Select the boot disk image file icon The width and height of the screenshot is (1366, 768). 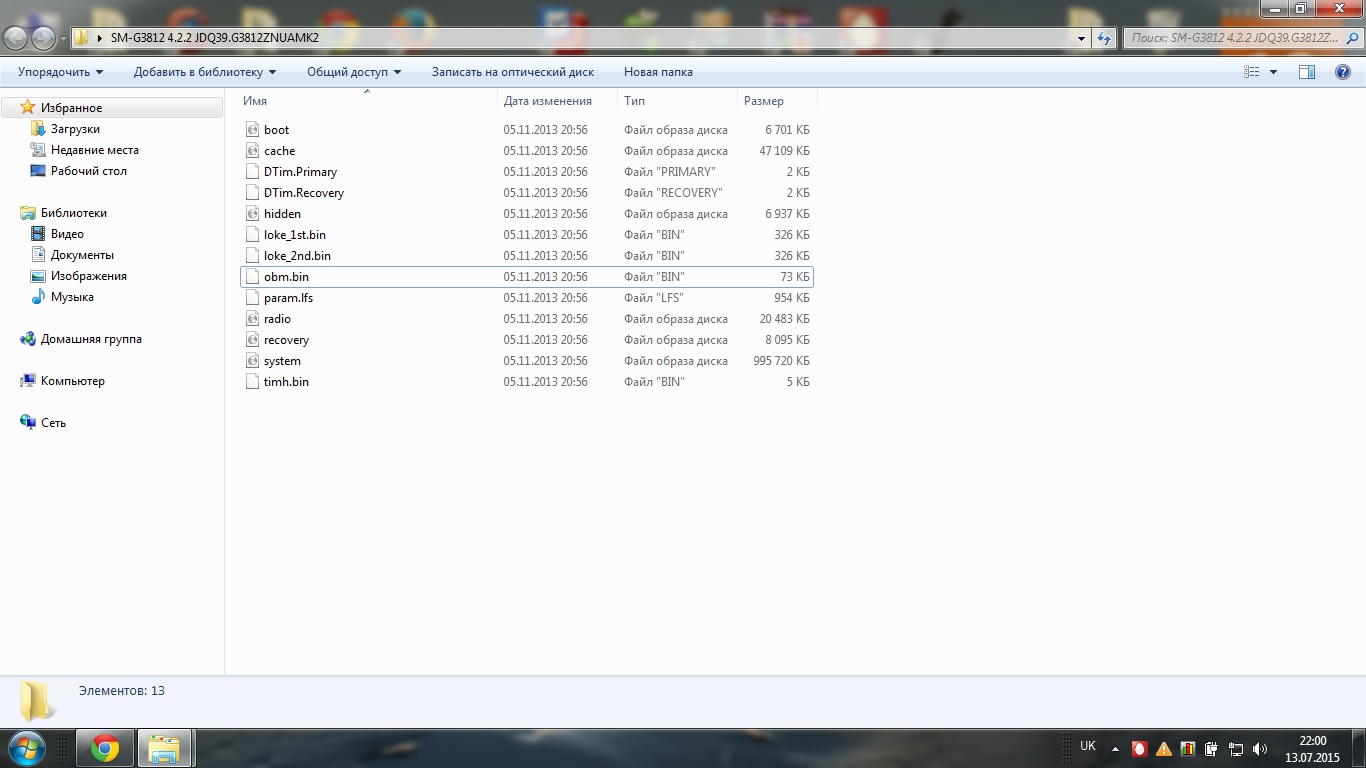coord(253,130)
